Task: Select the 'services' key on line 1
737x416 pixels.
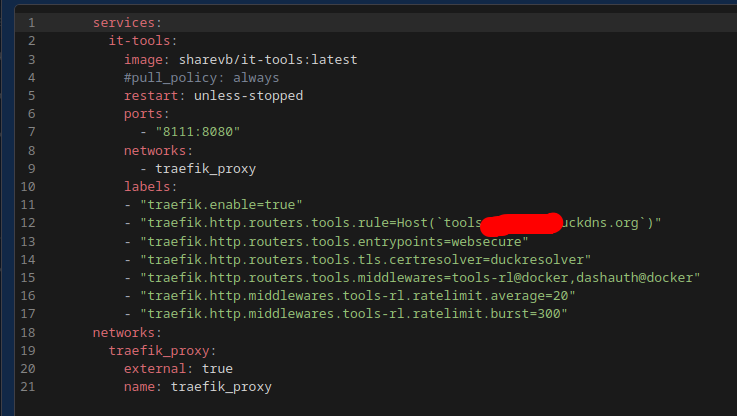Action: (124, 23)
